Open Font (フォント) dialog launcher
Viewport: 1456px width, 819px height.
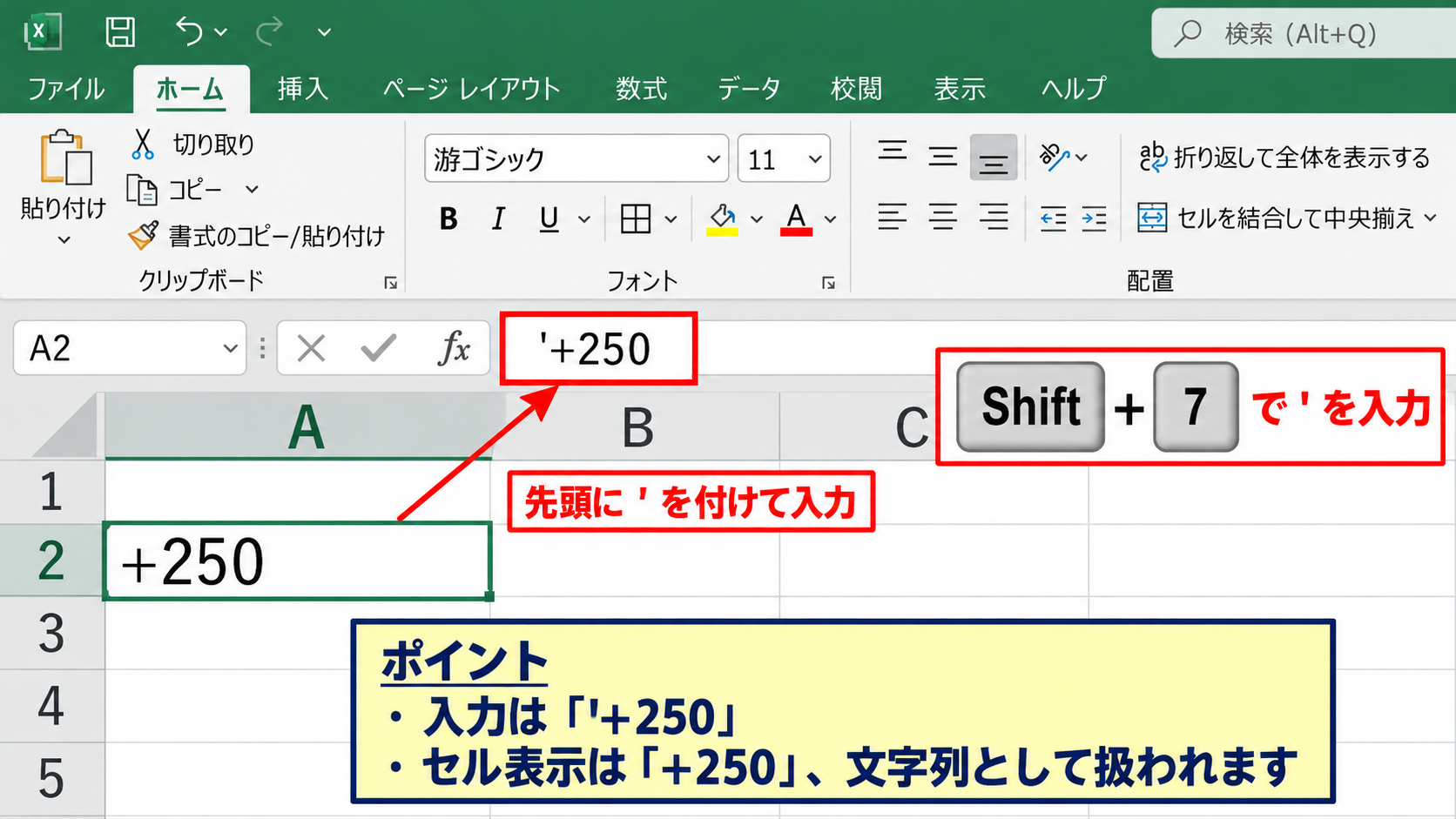click(x=828, y=283)
